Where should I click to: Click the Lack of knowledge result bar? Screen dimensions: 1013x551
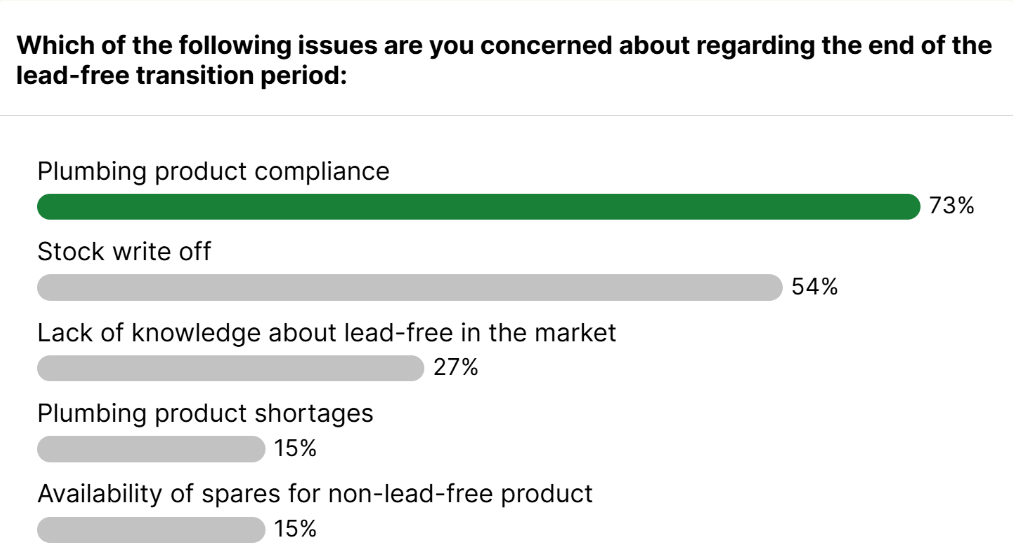(230, 368)
